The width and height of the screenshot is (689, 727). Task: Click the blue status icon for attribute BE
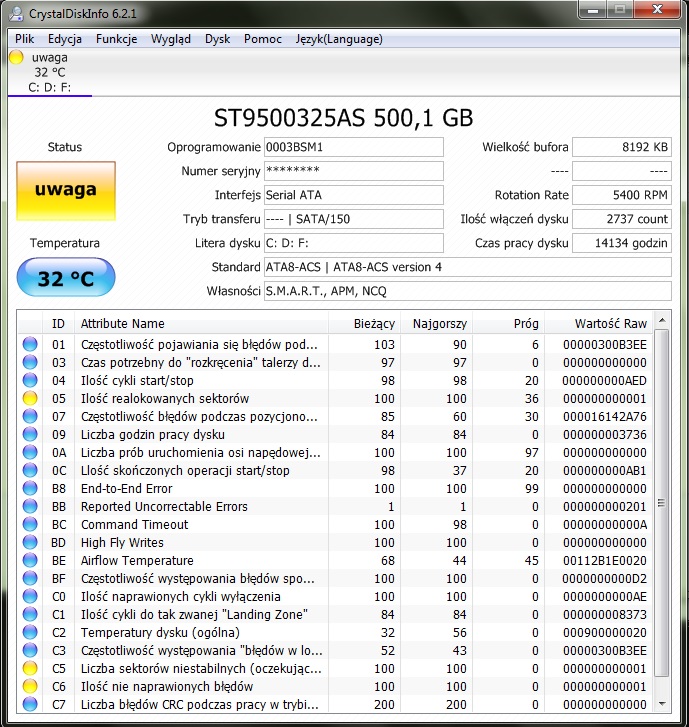30,560
